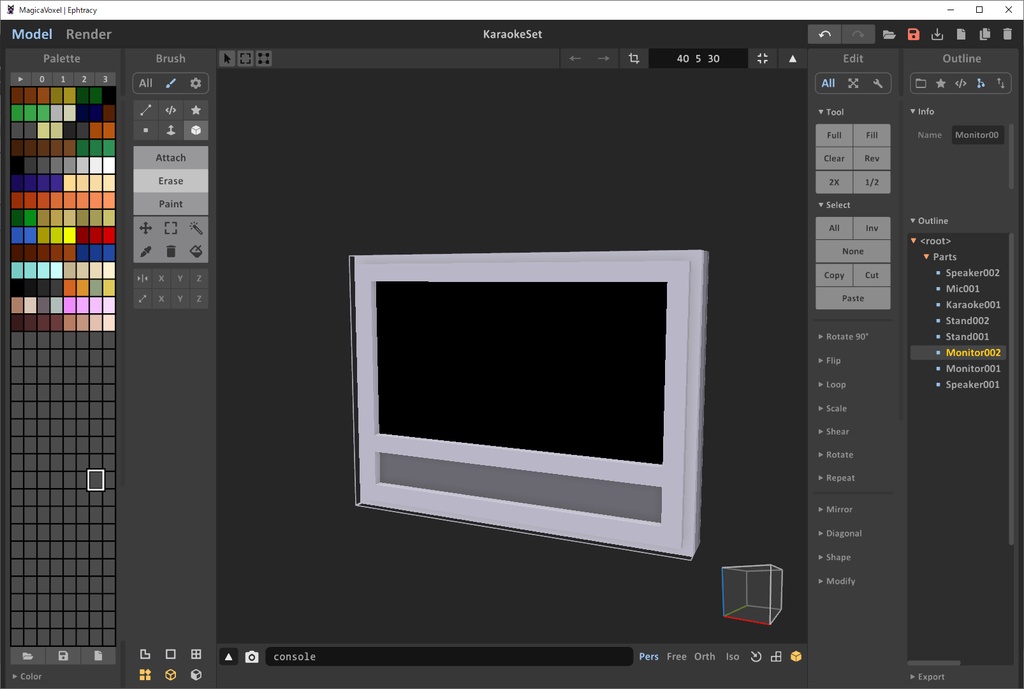Click the Full tool button

(834, 135)
